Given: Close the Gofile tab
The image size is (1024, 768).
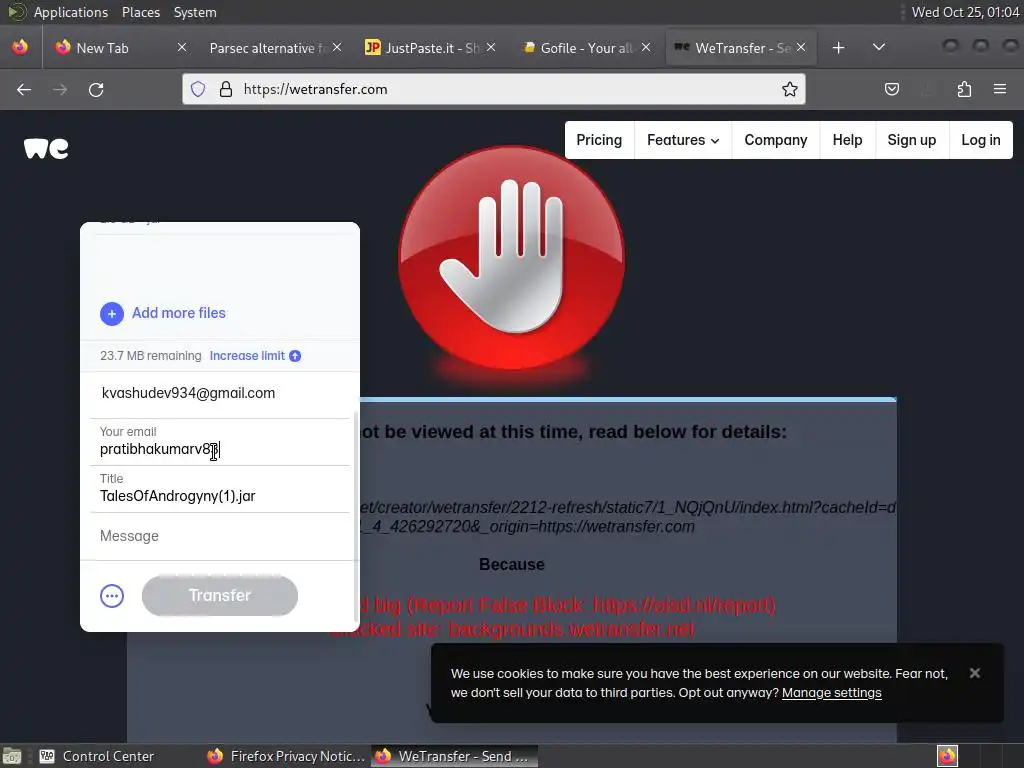Looking at the screenshot, I should pyautogui.click(x=646, y=47).
